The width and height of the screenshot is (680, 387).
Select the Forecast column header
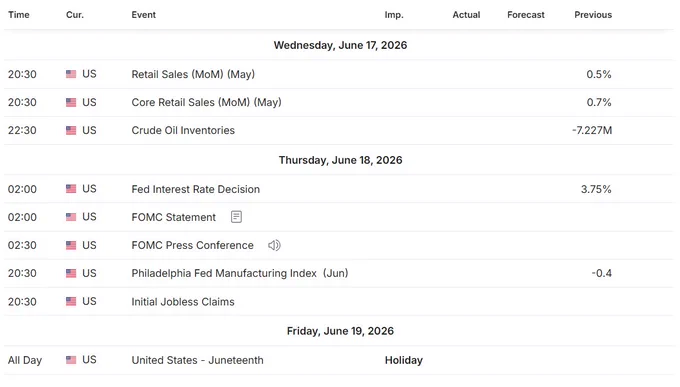point(526,15)
